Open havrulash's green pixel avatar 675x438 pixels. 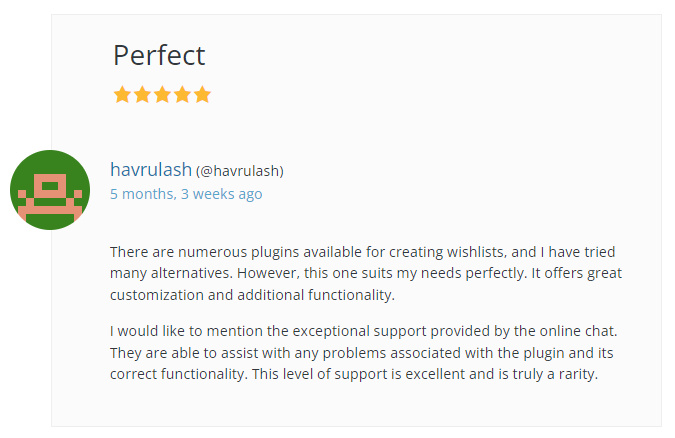tap(50, 190)
